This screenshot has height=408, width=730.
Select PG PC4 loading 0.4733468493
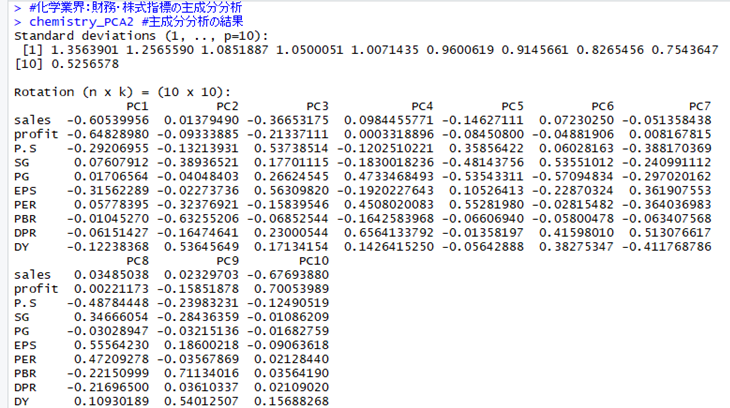(x=389, y=177)
